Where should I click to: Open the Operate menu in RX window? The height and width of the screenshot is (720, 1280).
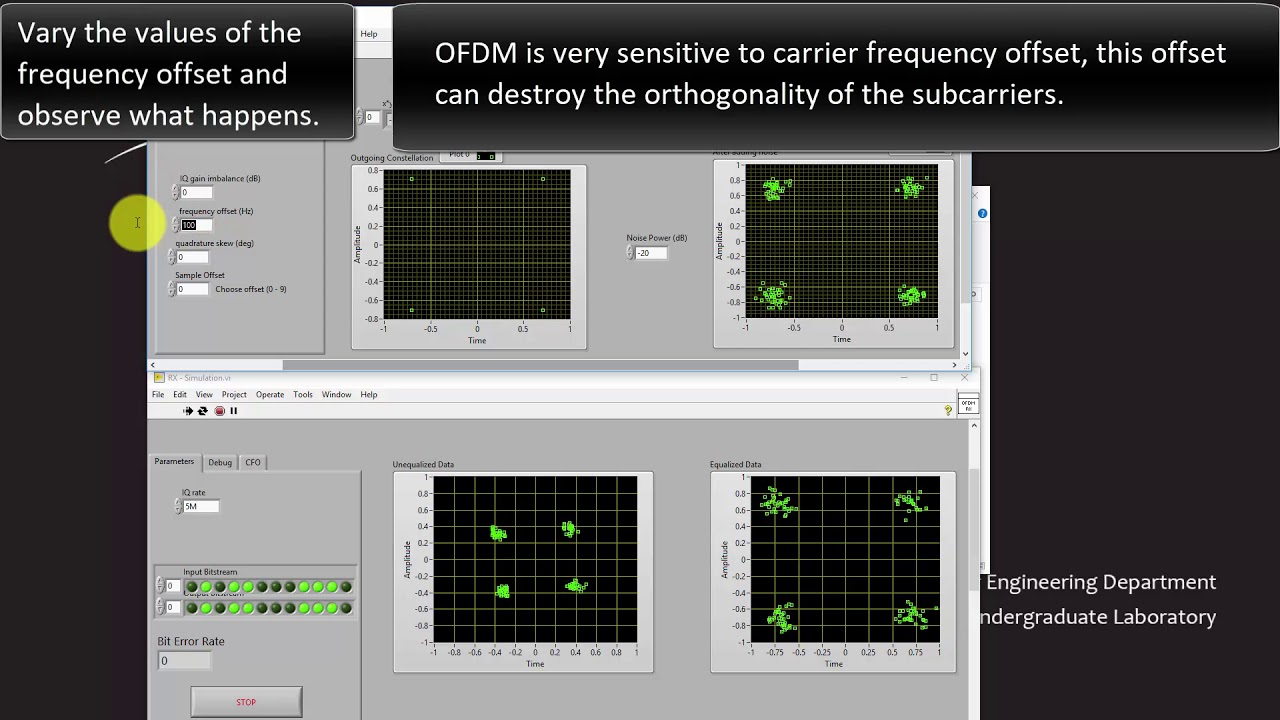pos(270,395)
